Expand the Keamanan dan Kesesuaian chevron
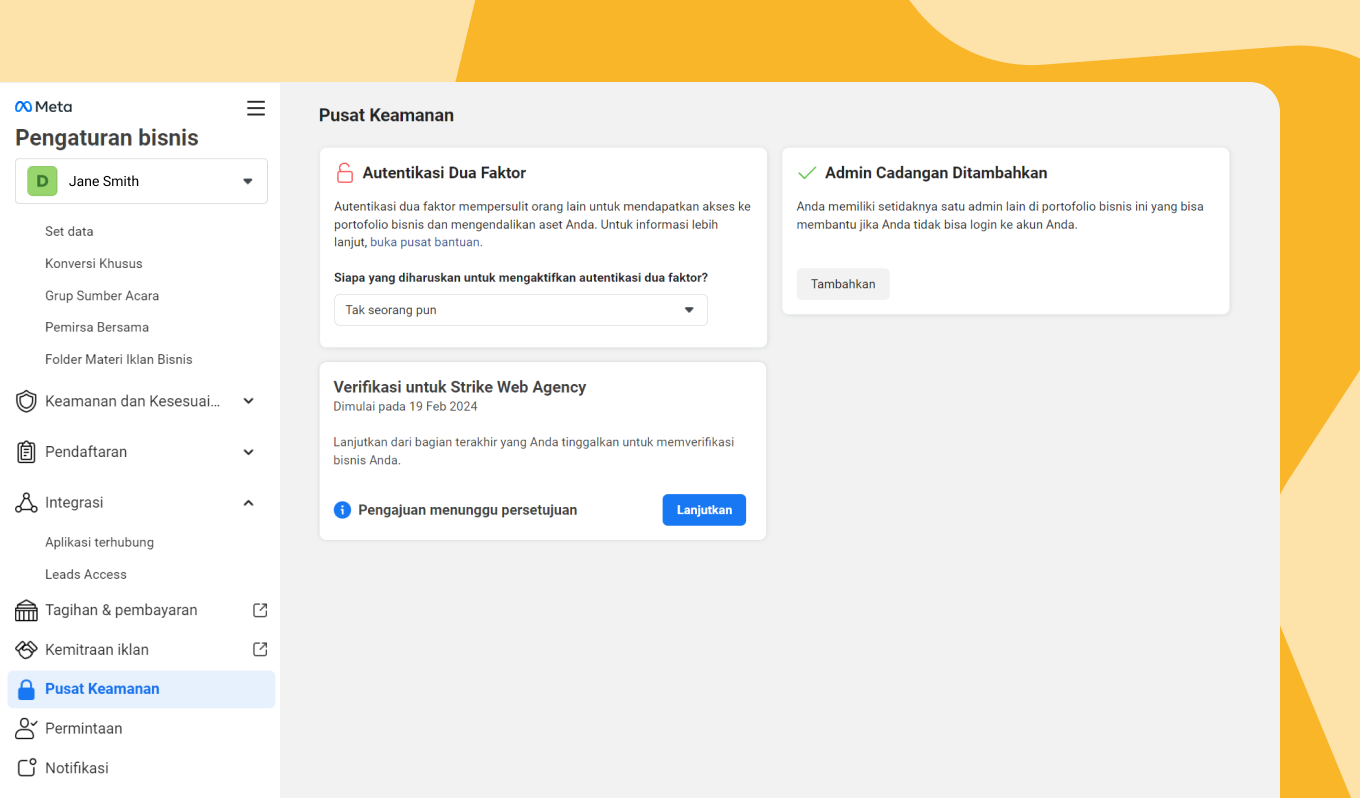 pos(249,401)
